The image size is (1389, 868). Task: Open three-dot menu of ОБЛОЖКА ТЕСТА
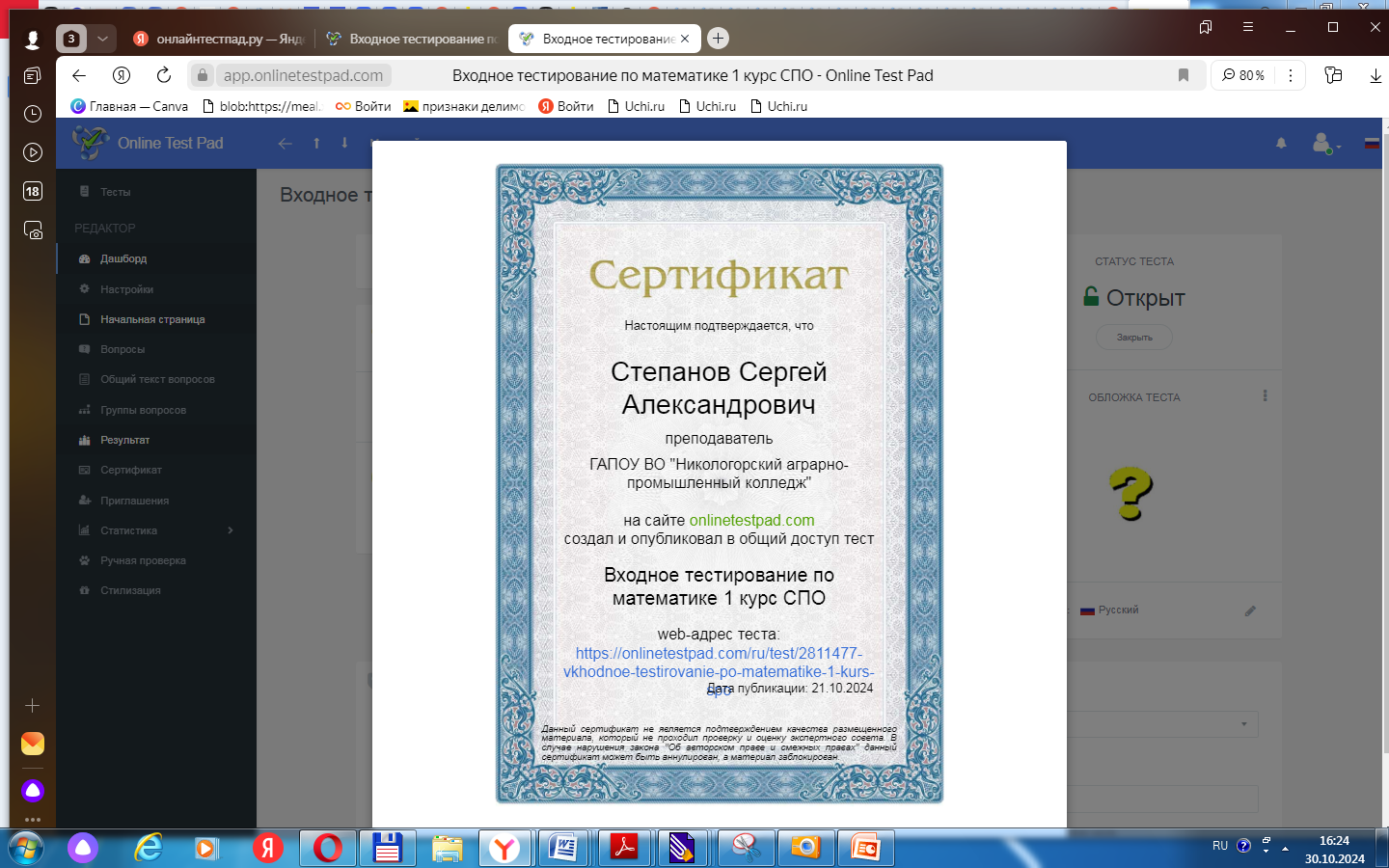[1265, 396]
